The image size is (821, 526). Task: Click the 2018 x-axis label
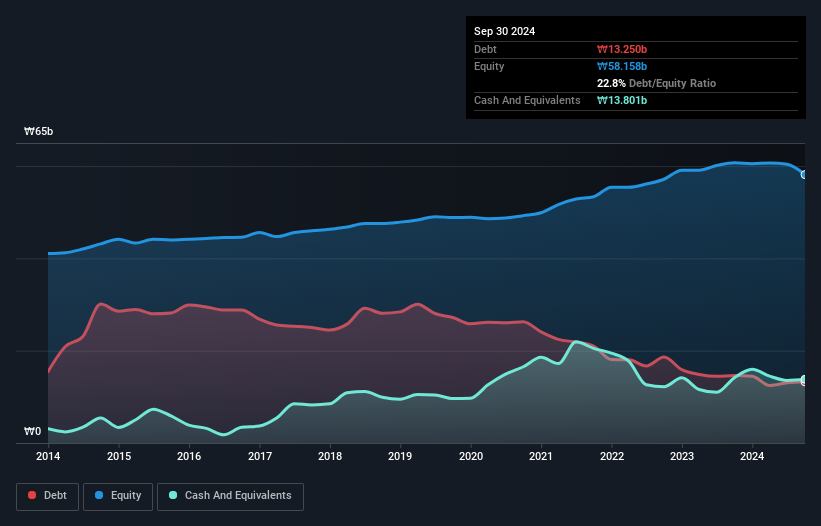click(330, 456)
